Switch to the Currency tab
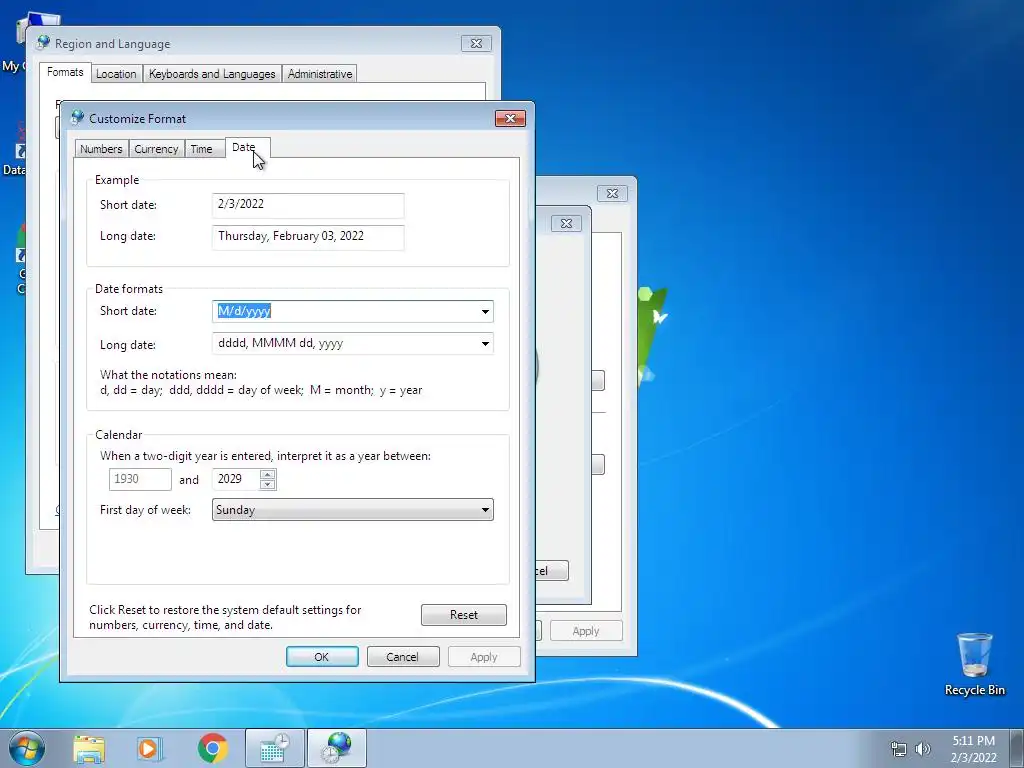Viewport: 1024px width, 768px height. click(156, 149)
